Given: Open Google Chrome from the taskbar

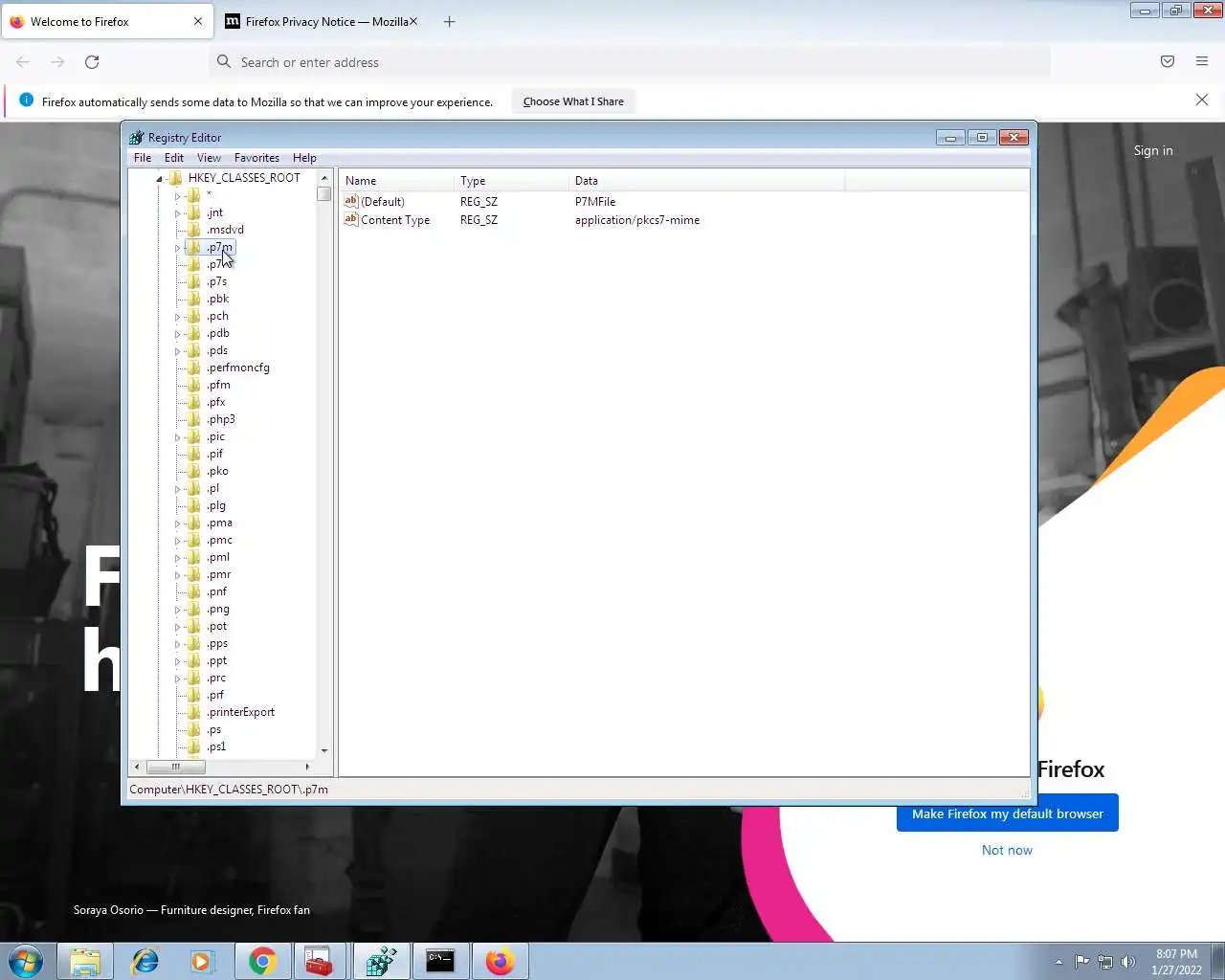Looking at the screenshot, I should pos(263,961).
